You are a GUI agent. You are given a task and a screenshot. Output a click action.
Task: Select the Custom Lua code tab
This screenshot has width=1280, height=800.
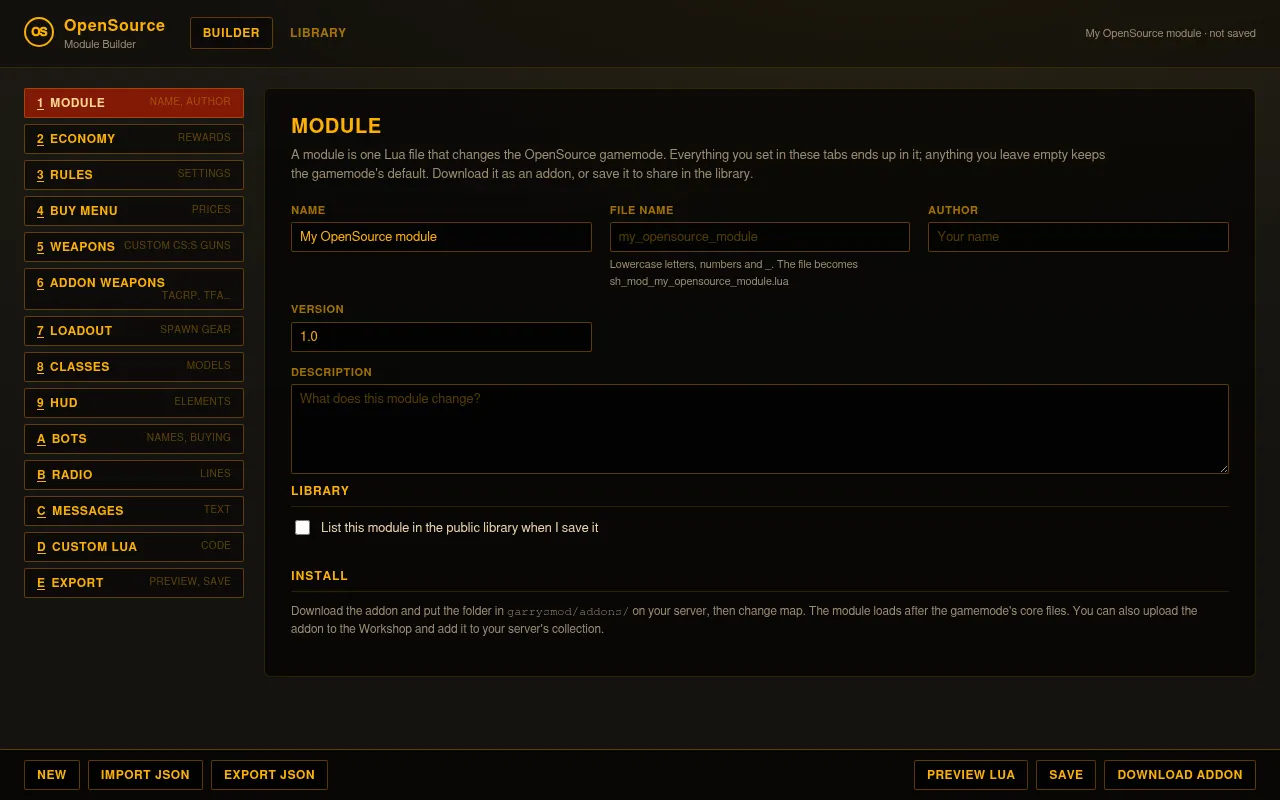coord(134,547)
